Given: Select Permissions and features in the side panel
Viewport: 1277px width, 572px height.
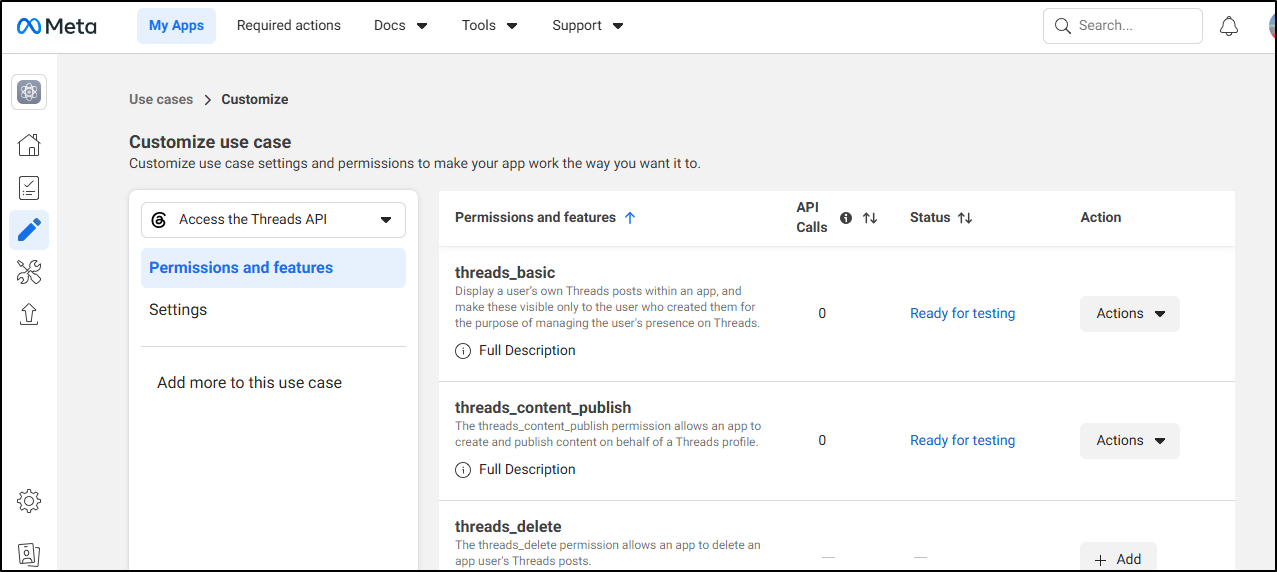Looking at the screenshot, I should [273, 268].
